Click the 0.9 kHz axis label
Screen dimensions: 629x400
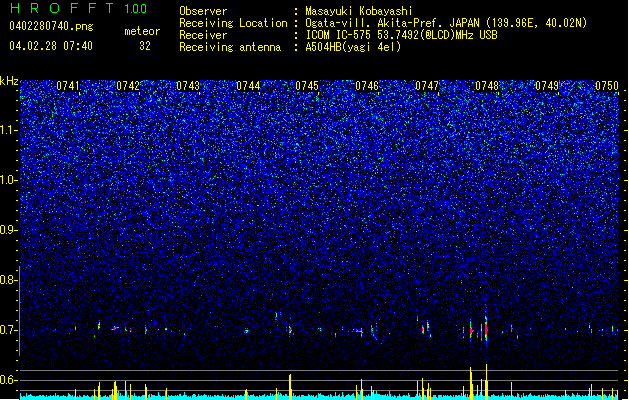coord(8,230)
